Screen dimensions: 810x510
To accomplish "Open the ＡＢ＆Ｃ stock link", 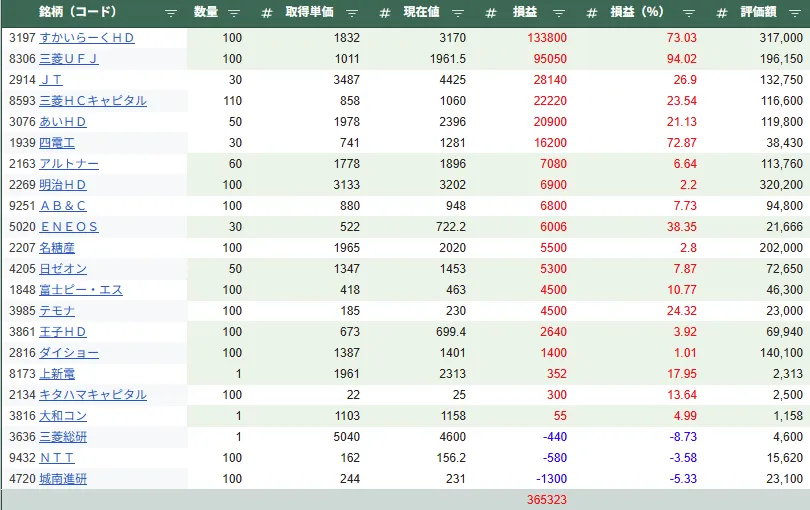I will click(63, 206).
